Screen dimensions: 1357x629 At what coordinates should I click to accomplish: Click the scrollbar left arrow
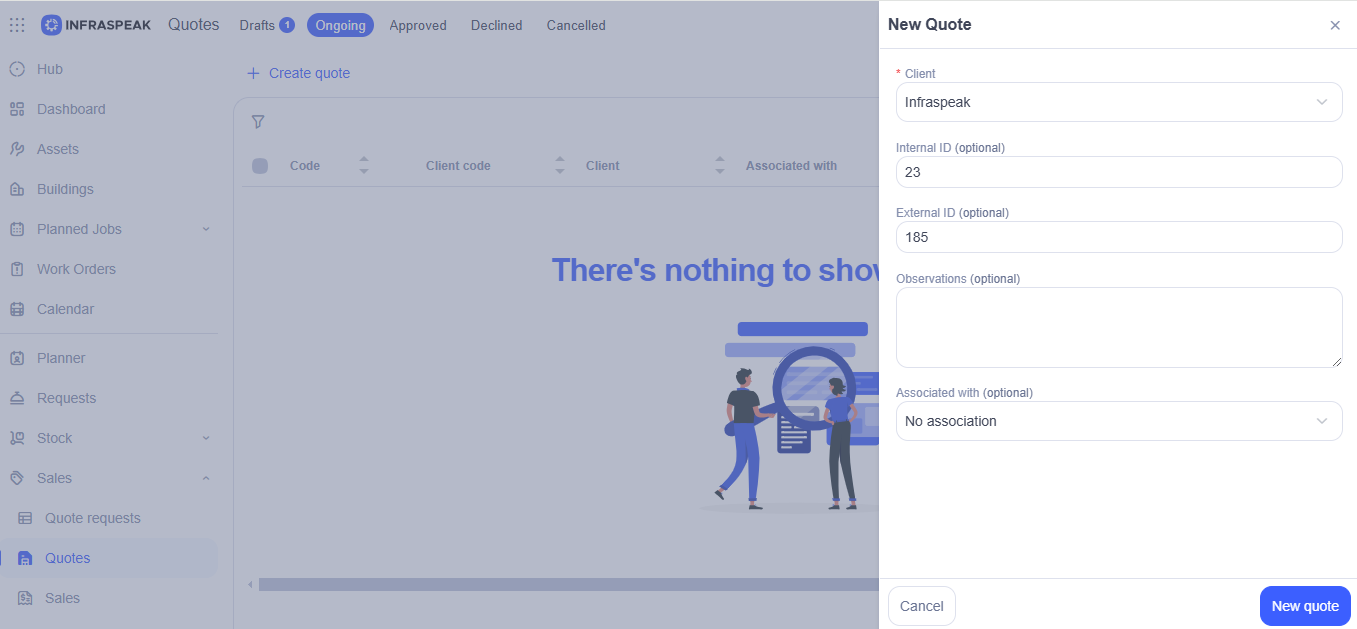coord(250,584)
